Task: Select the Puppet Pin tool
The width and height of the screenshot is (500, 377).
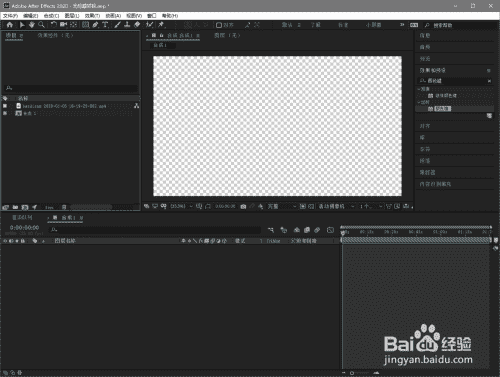Action: click(161, 25)
